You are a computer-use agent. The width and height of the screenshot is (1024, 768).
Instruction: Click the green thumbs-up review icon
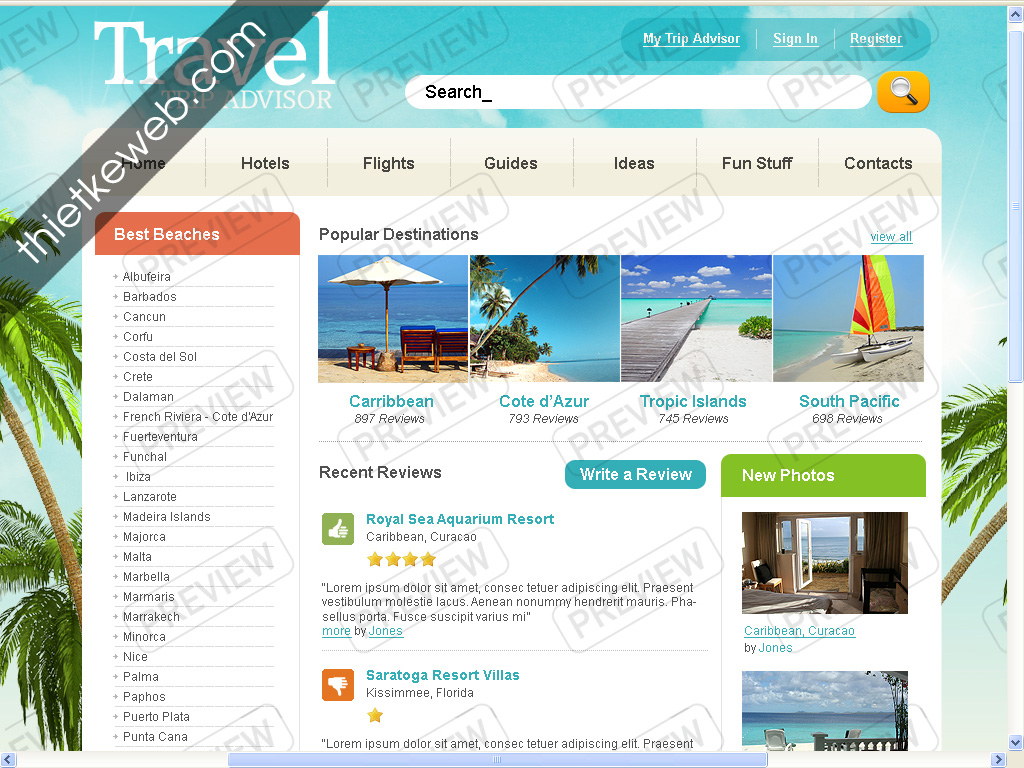pos(338,529)
